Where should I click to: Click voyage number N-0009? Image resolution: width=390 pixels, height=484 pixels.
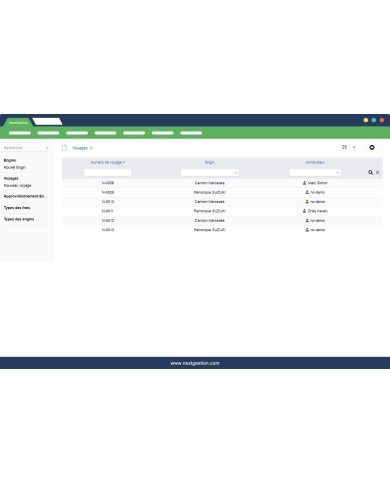108,192
